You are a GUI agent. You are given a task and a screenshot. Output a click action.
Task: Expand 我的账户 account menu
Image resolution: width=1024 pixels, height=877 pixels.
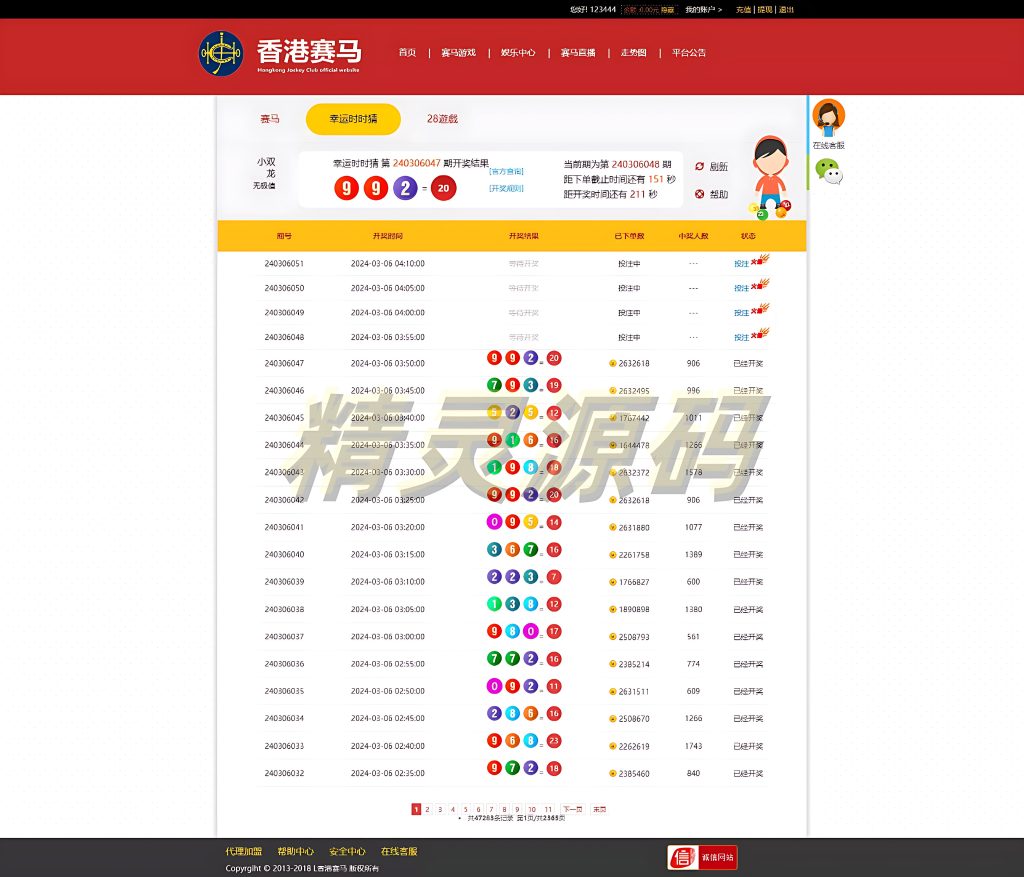pyautogui.click(x=703, y=10)
